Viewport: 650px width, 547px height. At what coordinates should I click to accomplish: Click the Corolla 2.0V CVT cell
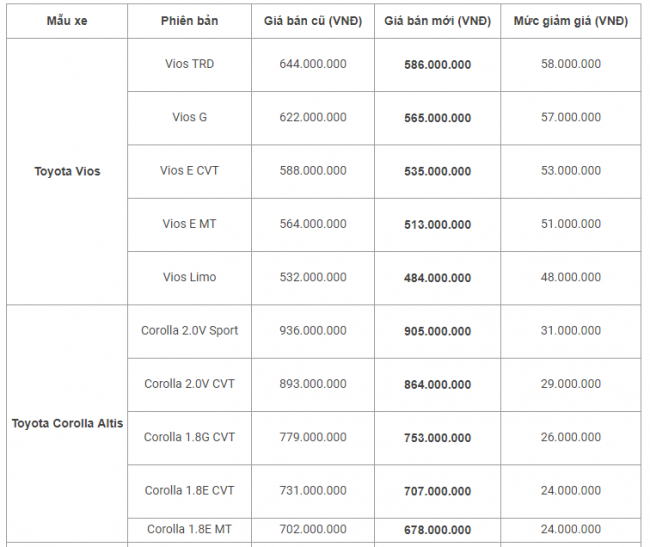tap(190, 384)
